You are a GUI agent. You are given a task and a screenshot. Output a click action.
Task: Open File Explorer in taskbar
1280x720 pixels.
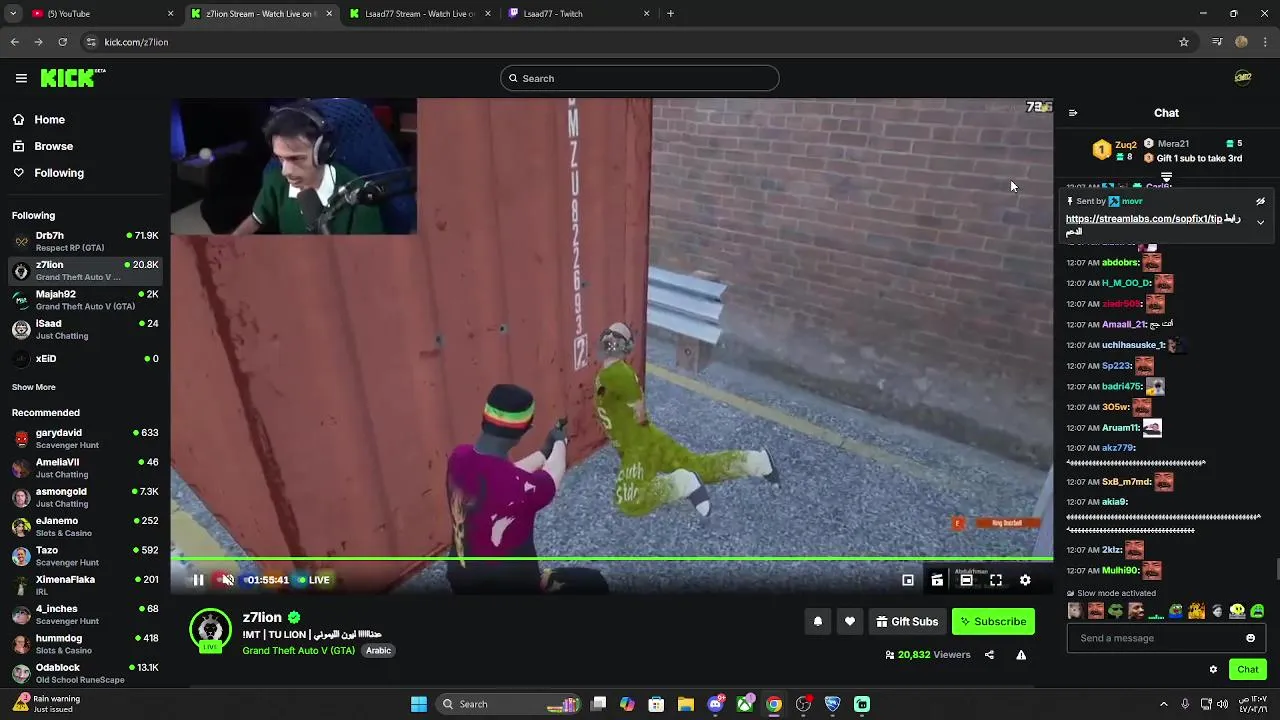pyautogui.click(x=686, y=704)
